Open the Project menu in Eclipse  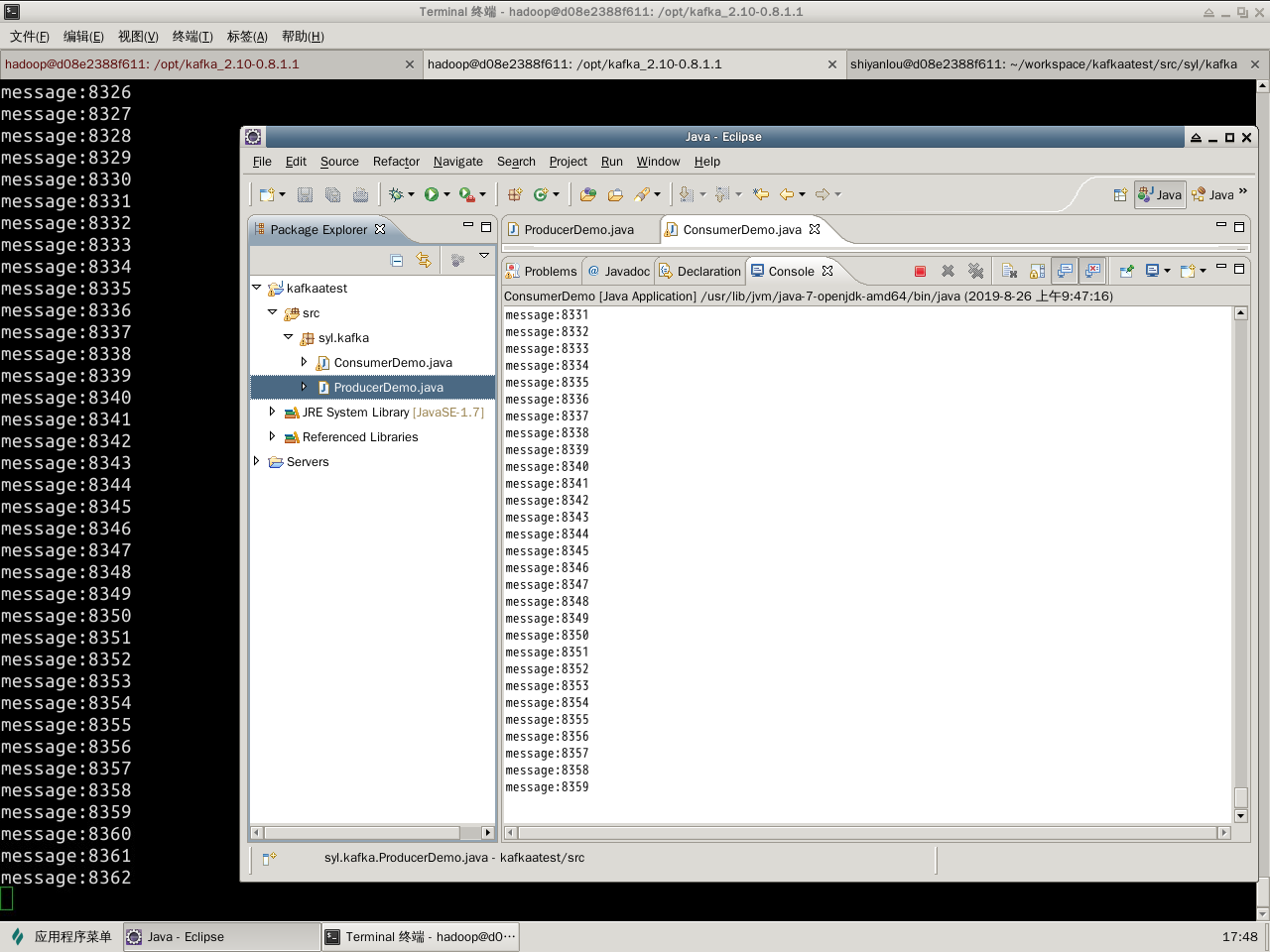[568, 162]
